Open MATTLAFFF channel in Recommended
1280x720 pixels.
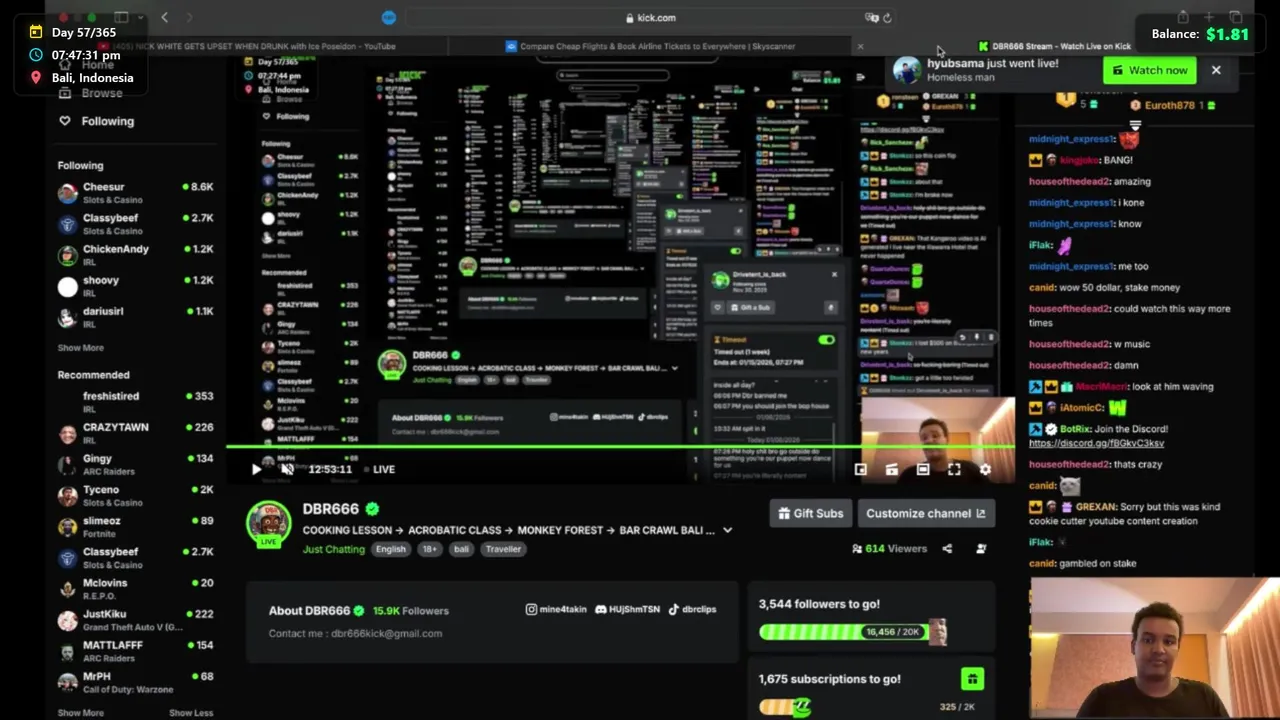click(135, 651)
